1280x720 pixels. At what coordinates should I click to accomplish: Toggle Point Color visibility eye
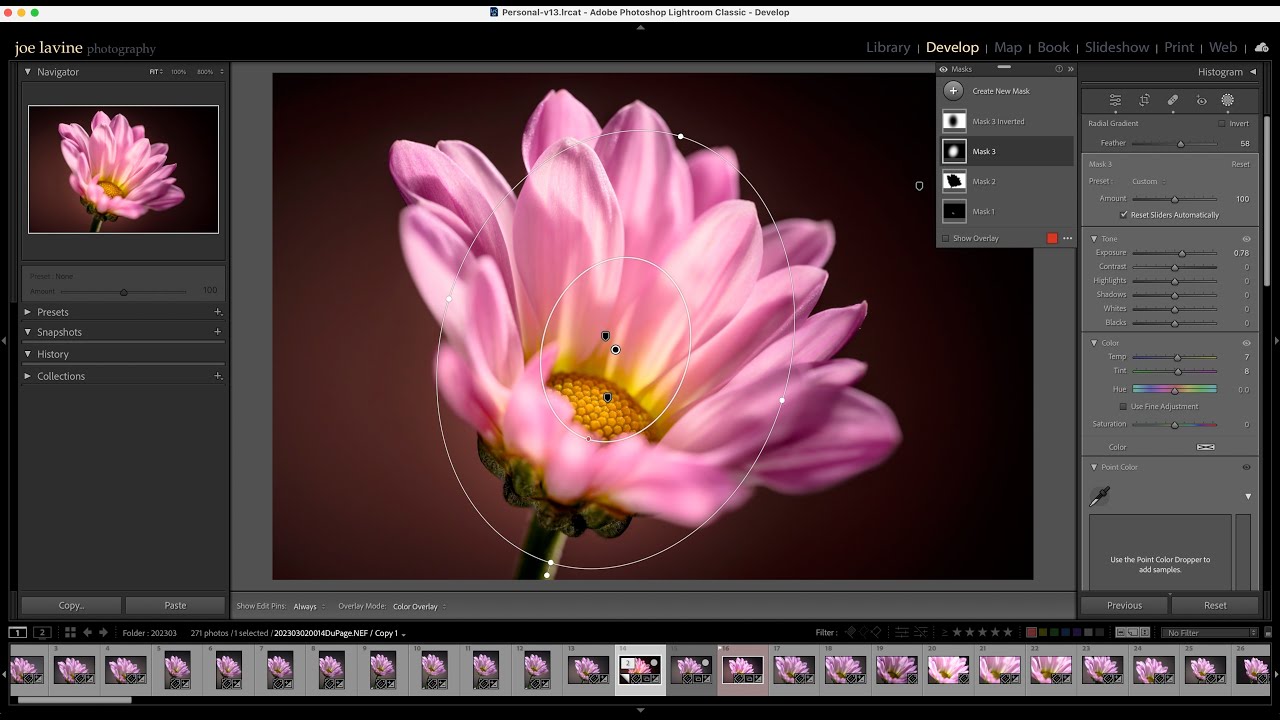1246,467
